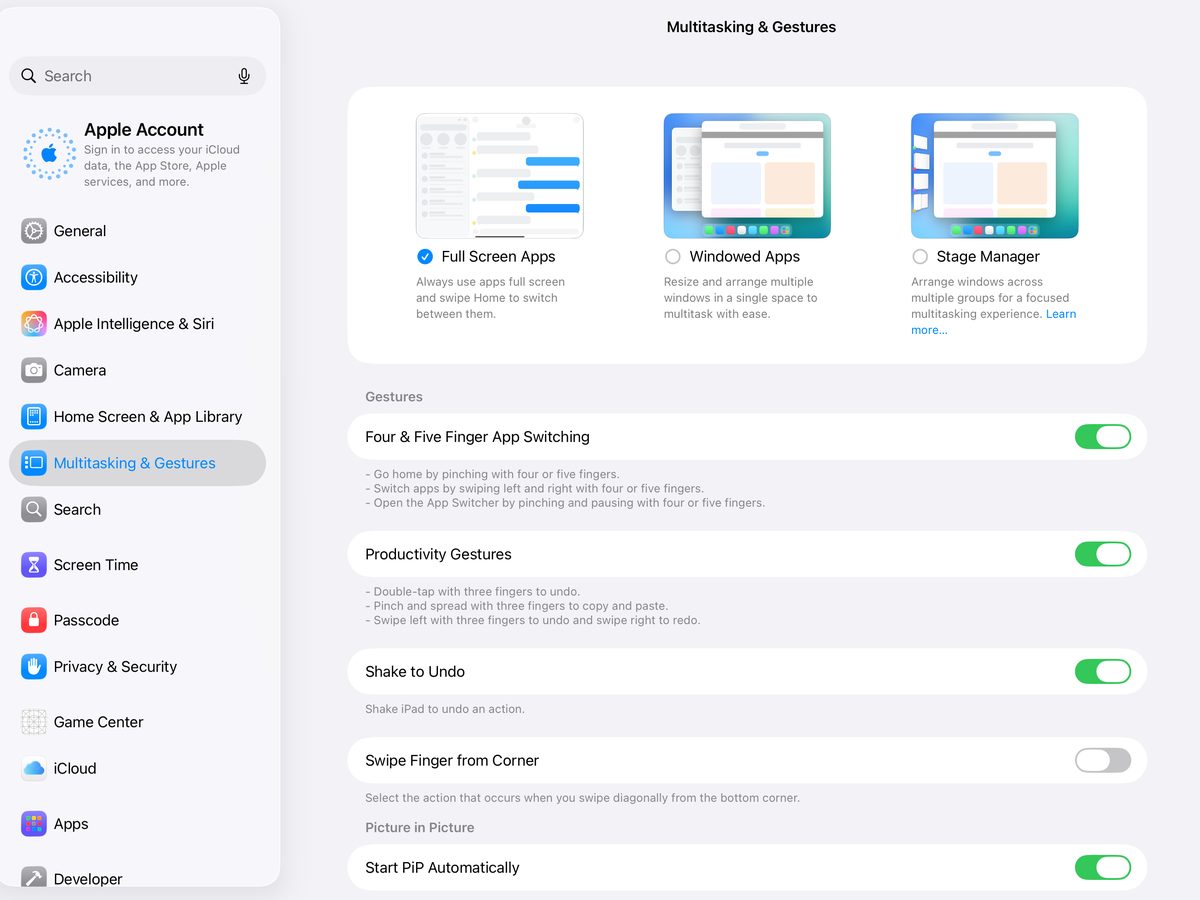Click the Windowed Apps label
The height and width of the screenshot is (900, 1200).
tap(745, 257)
